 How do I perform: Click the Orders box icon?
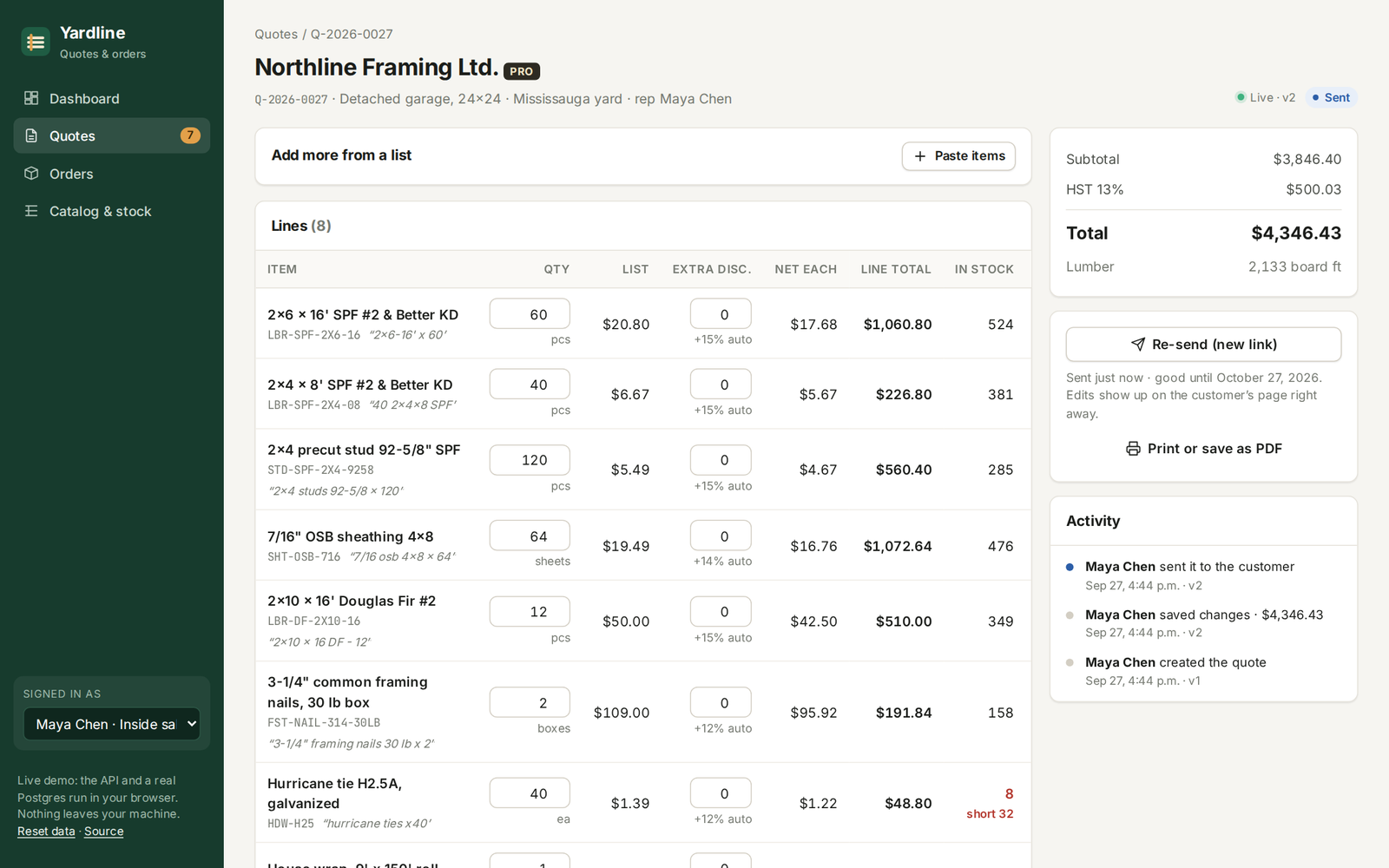31,173
